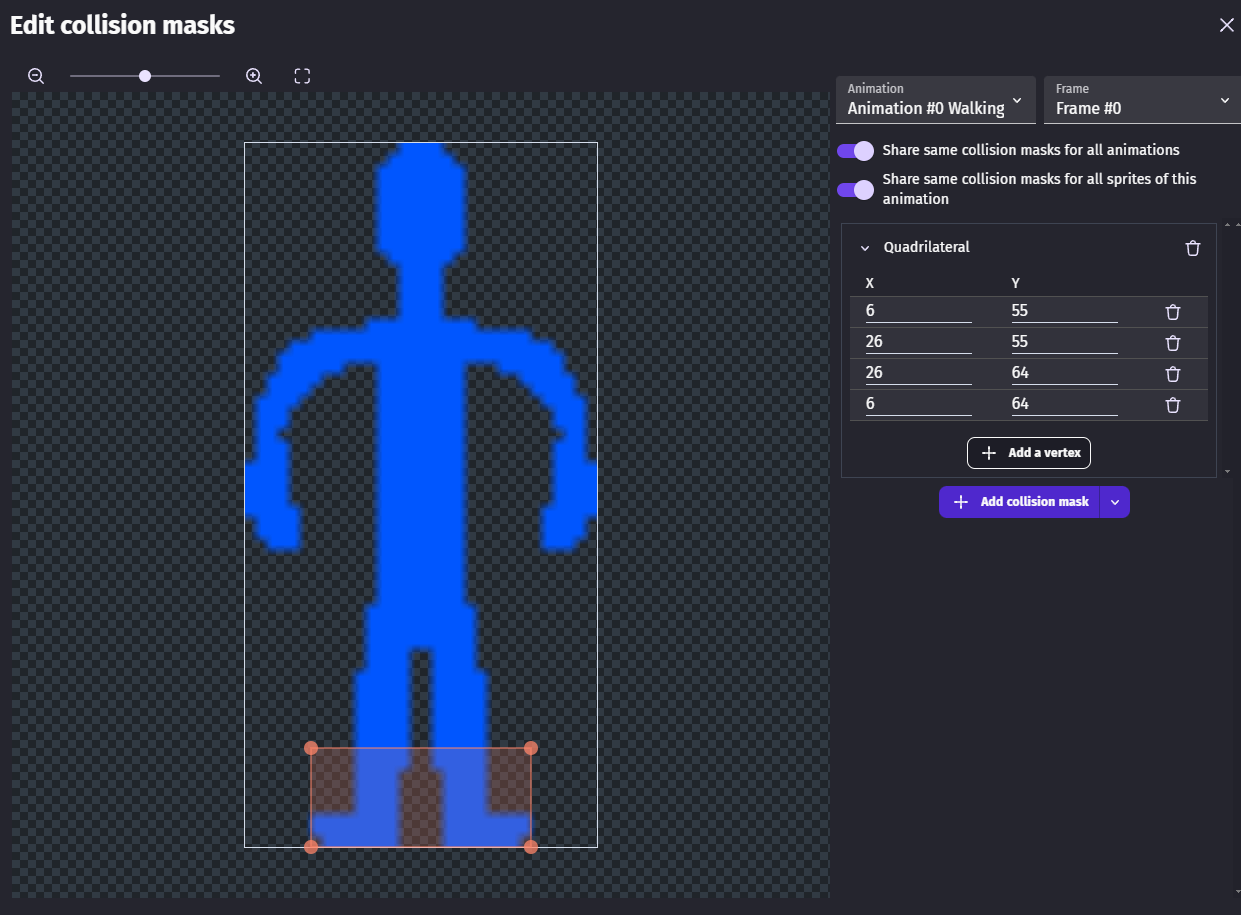Open the Frame dropdown
Image resolution: width=1241 pixels, height=915 pixels.
[x=1142, y=100]
